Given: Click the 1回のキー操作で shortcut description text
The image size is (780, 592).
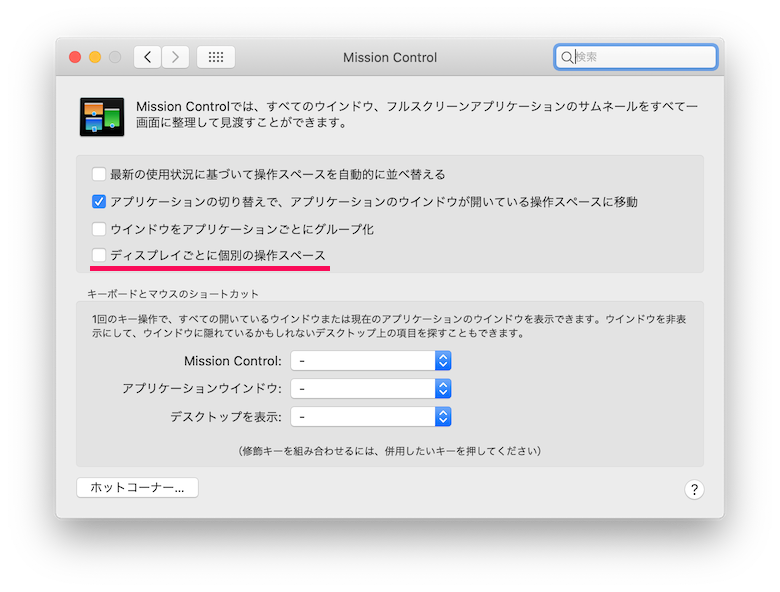Looking at the screenshot, I should point(389,326).
